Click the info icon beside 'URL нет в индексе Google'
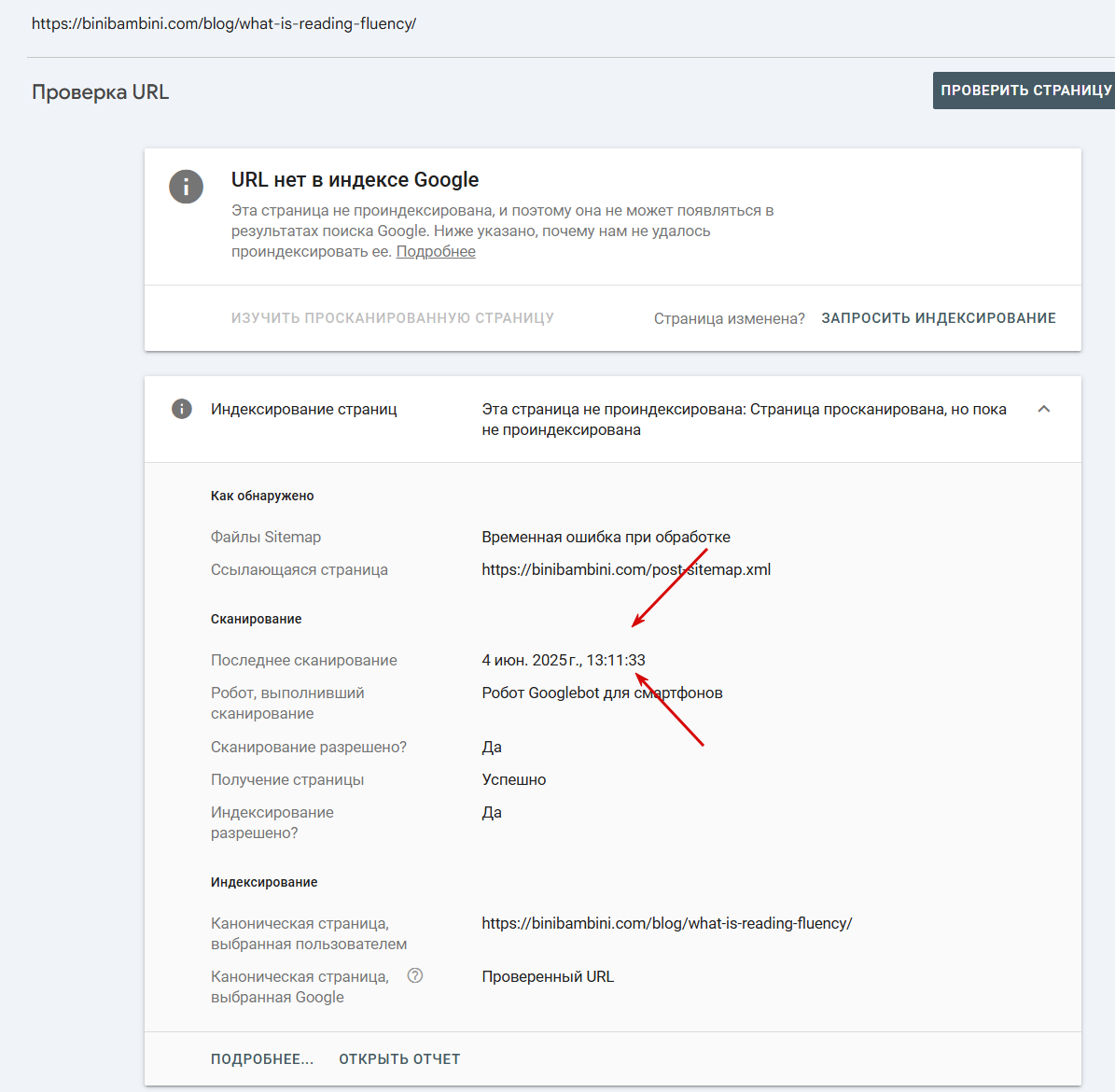 click(187, 187)
